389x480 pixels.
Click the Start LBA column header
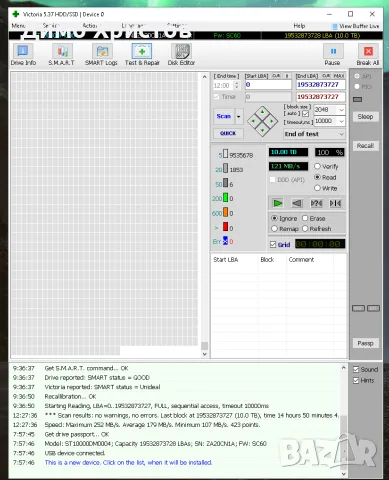click(226, 259)
